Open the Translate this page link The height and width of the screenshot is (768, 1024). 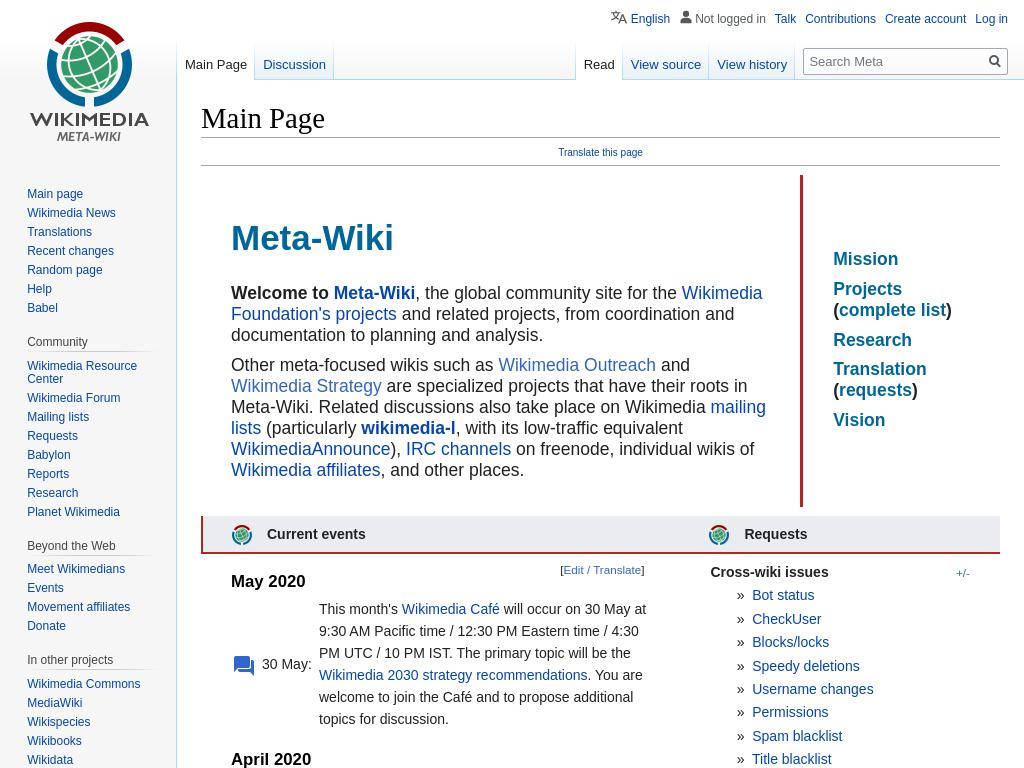pos(600,153)
